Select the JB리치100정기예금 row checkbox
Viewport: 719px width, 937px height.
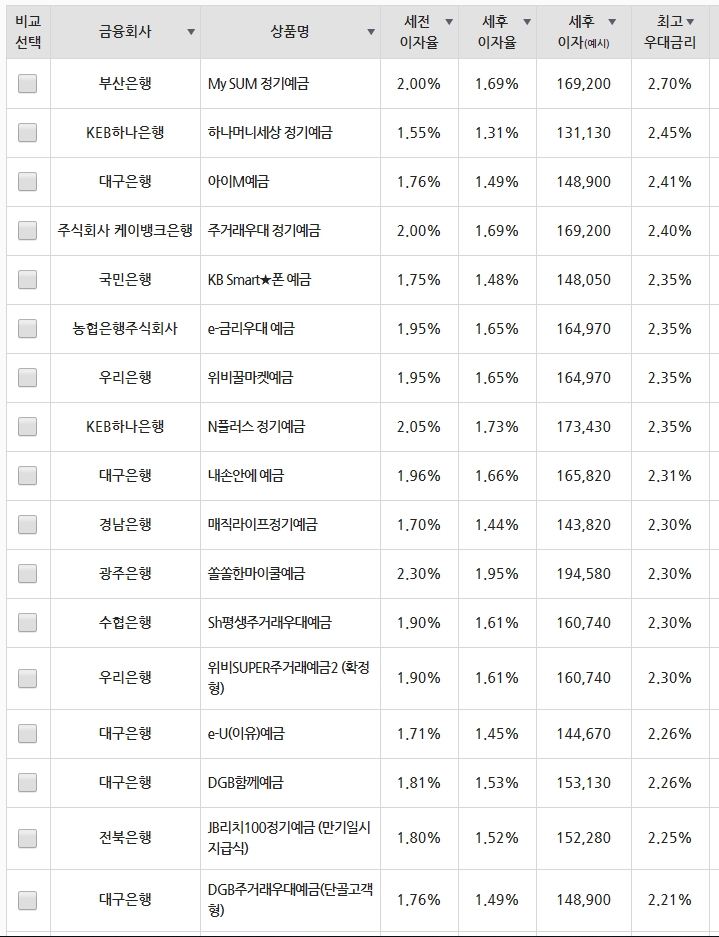point(27,838)
